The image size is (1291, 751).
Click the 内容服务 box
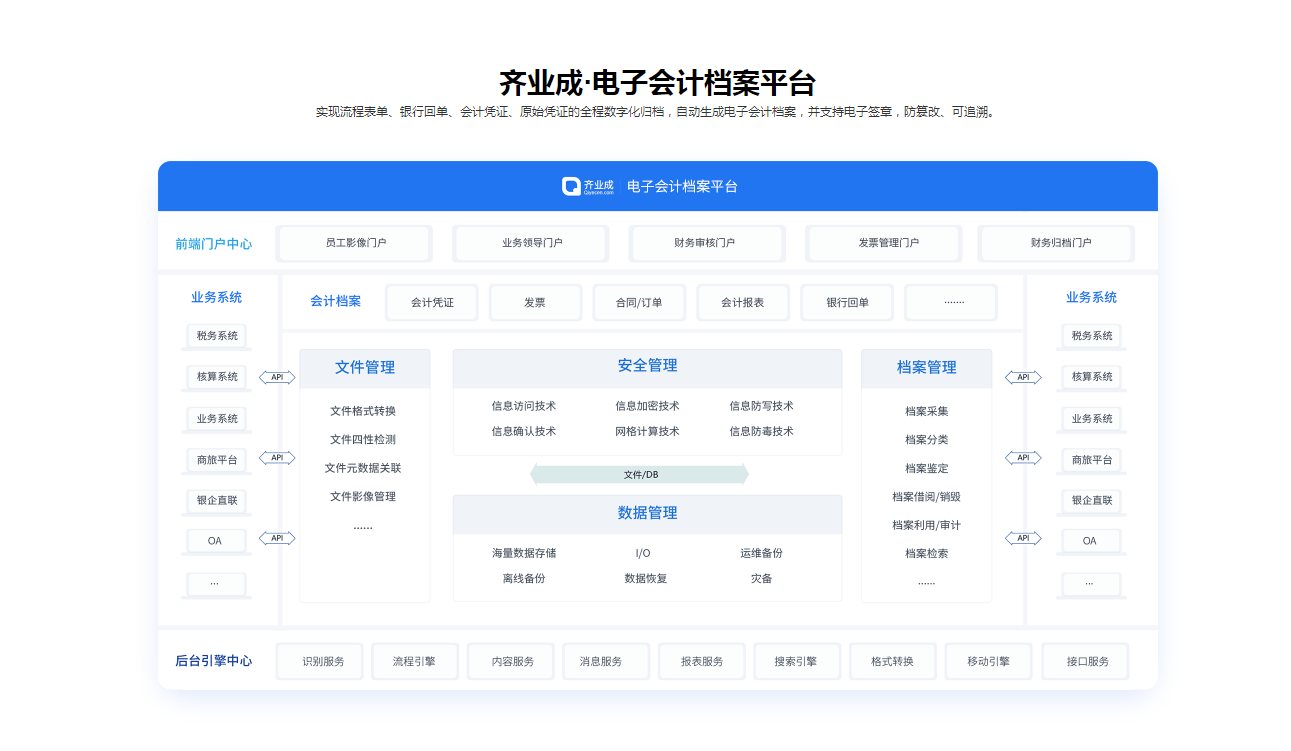(513, 662)
